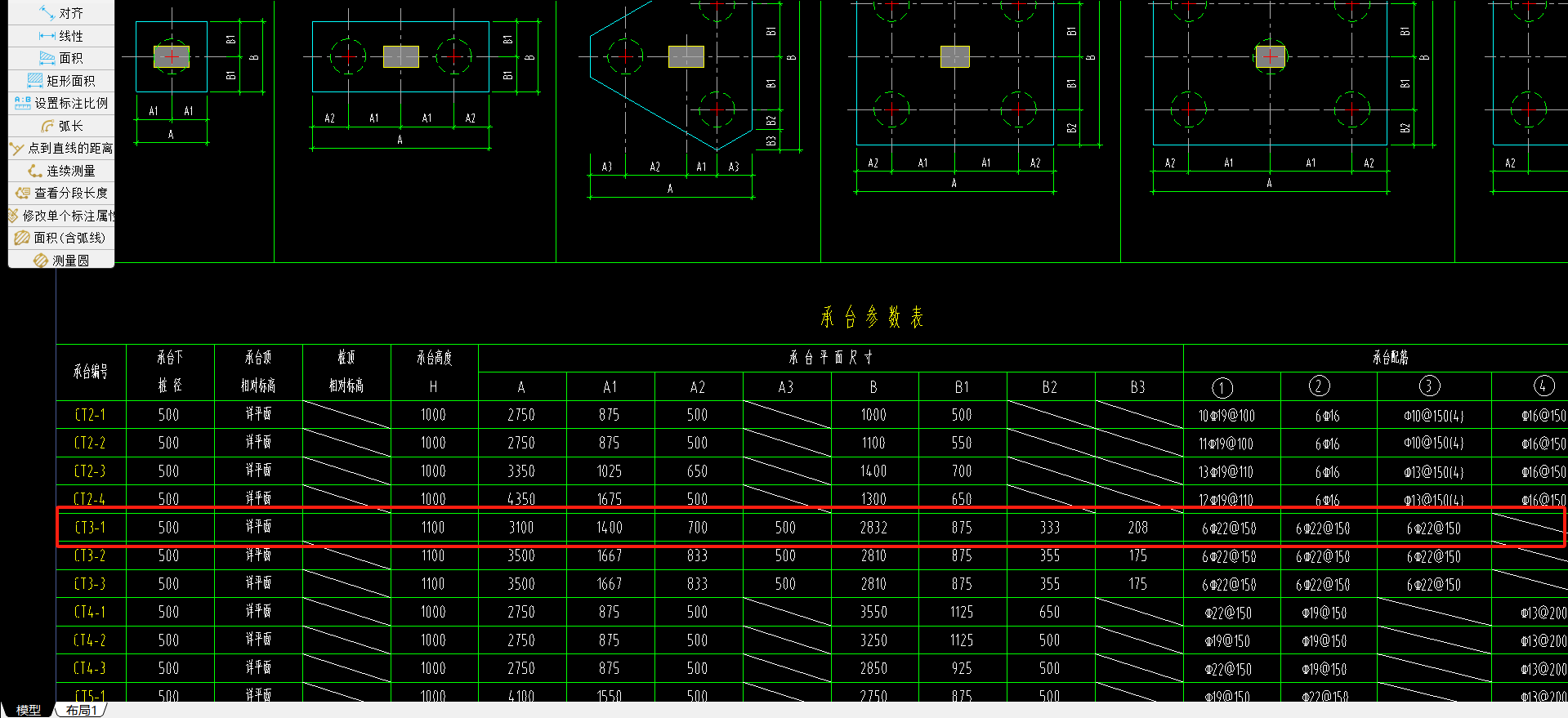Select the CT2-1 row label

pyautogui.click(x=90, y=415)
